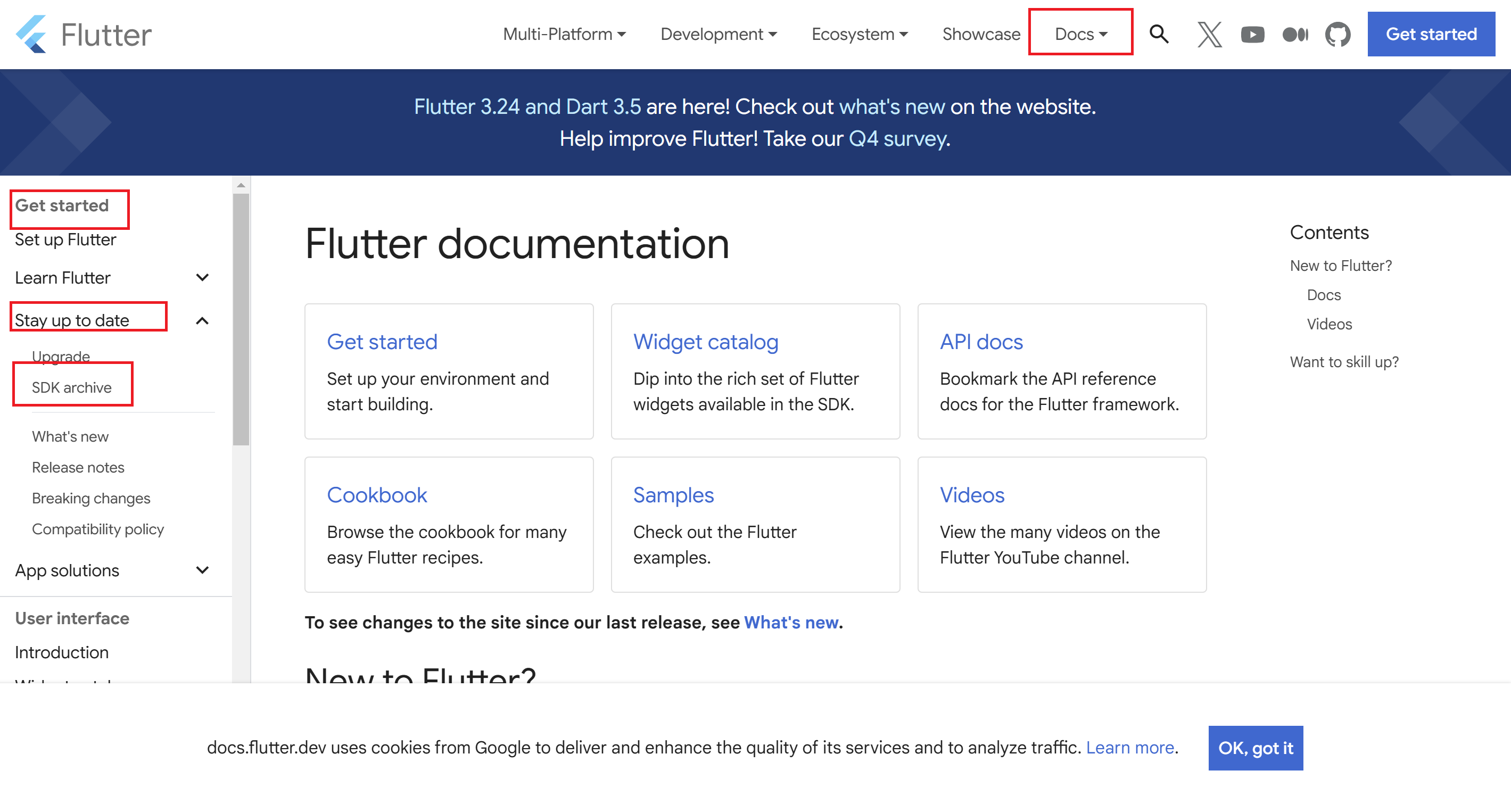Click the sidebar vertical scrollbar thumb

tap(241, 319)
